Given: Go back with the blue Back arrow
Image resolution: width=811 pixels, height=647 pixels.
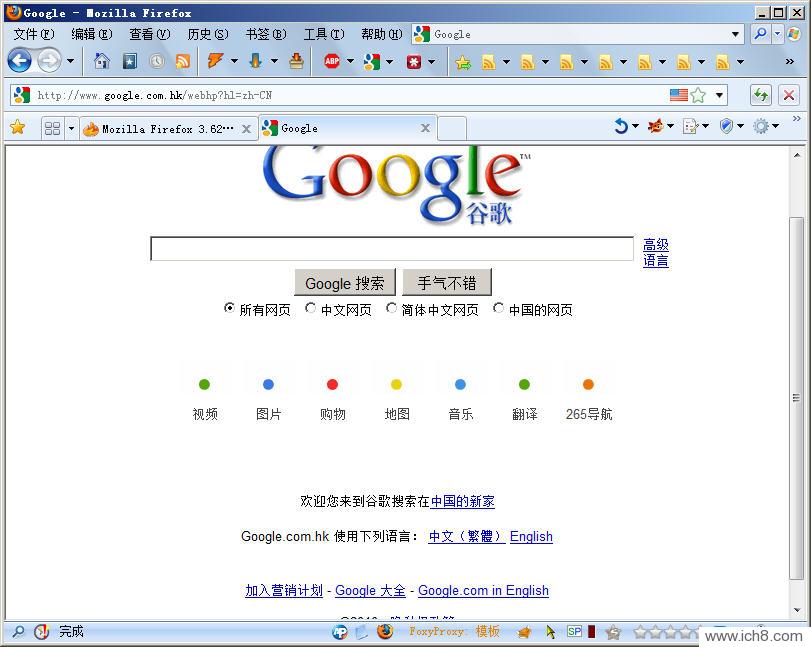Looking at the screenshot, I should pyautogui.click(x=20, y=62).
